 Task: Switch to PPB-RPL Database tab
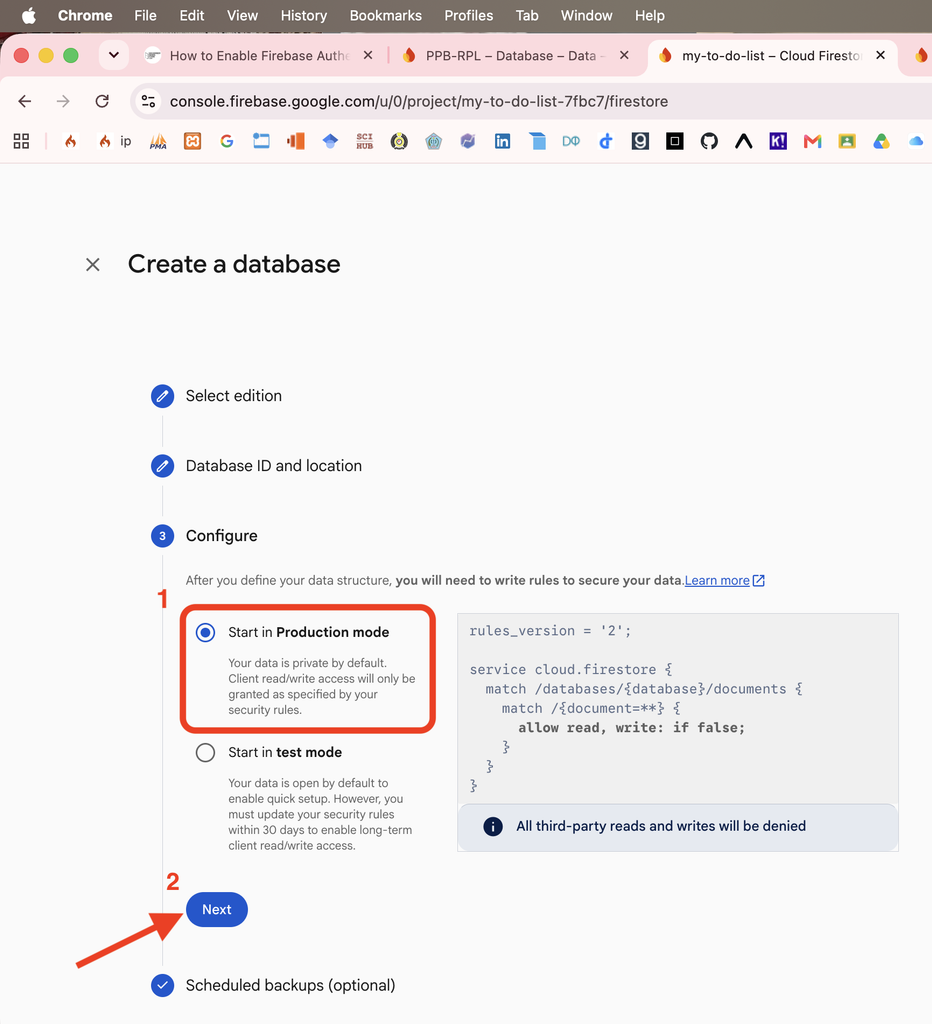511,56
